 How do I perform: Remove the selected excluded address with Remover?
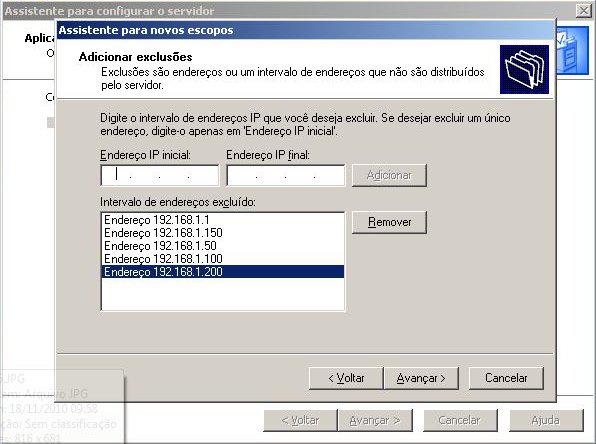tap(389, 222)
